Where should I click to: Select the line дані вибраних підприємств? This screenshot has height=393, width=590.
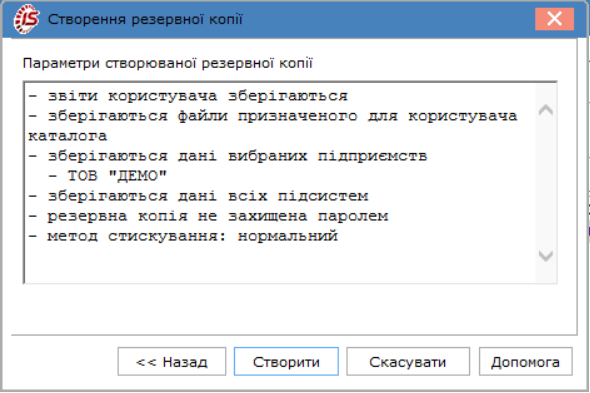pyautogui.click(x=228, y=156)
